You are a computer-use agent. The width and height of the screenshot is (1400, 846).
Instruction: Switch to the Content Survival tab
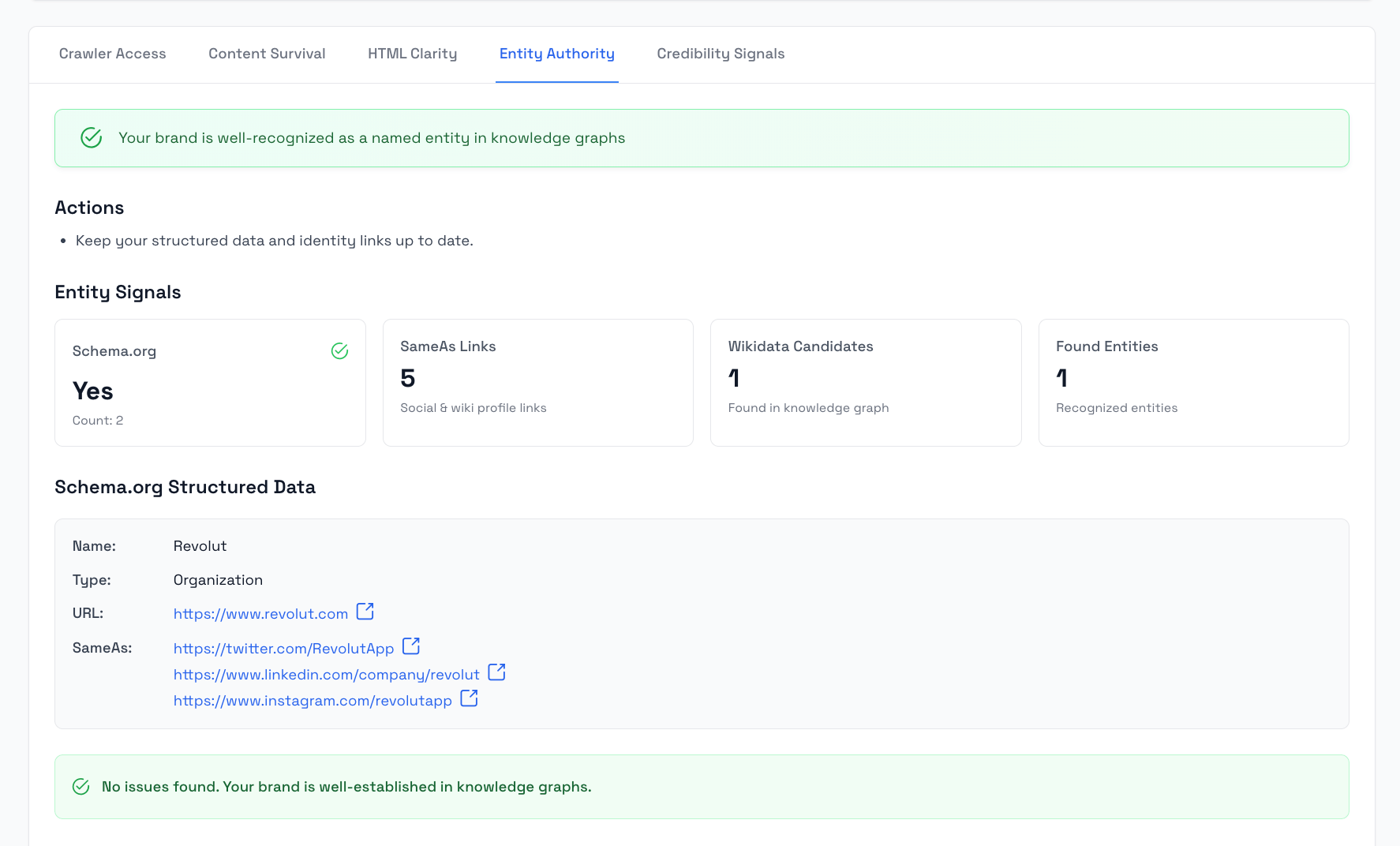pos(267,54)
